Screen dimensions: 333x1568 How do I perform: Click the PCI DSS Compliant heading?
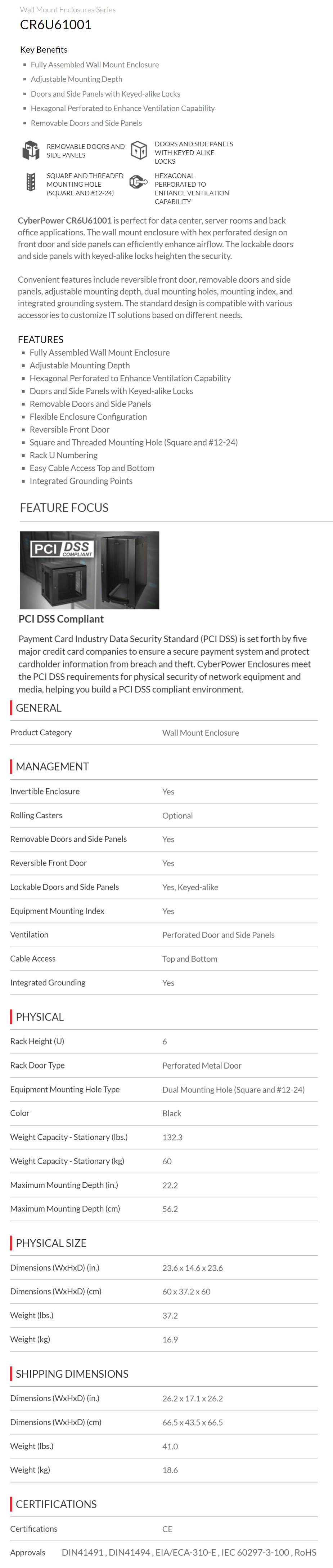[61, 619]
